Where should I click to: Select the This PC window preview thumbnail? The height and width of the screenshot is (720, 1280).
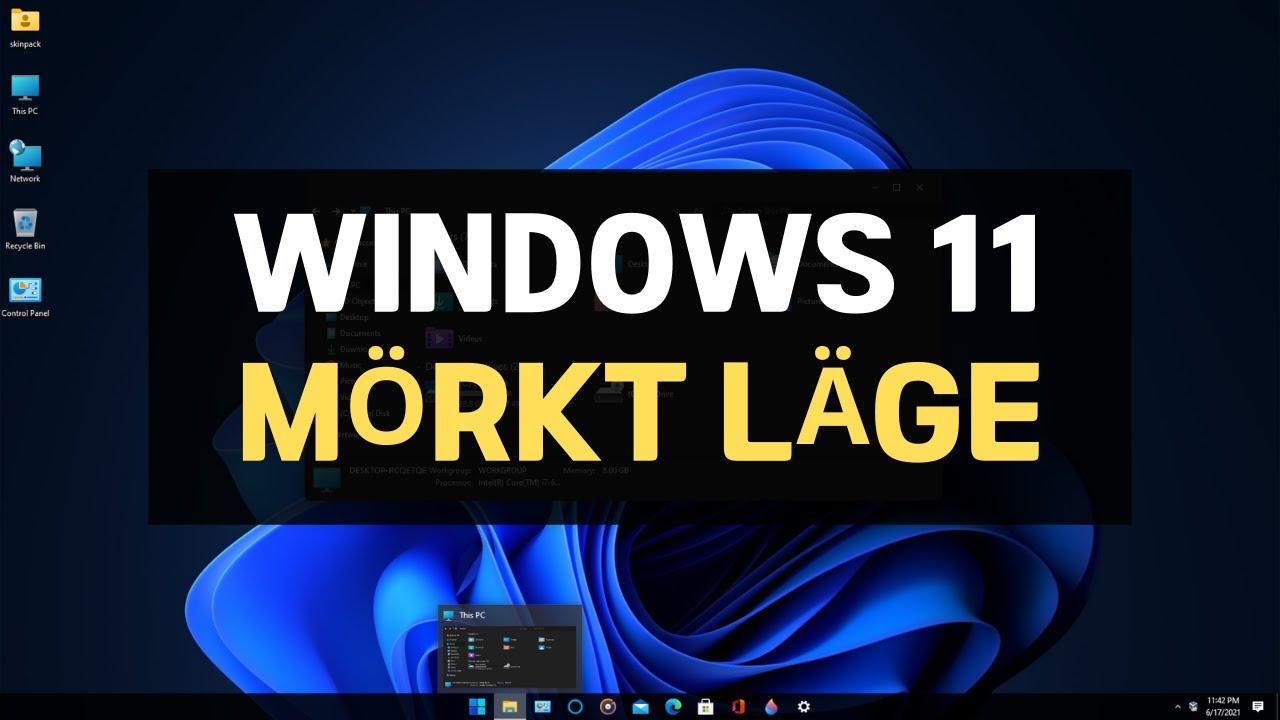click(510, 648)
